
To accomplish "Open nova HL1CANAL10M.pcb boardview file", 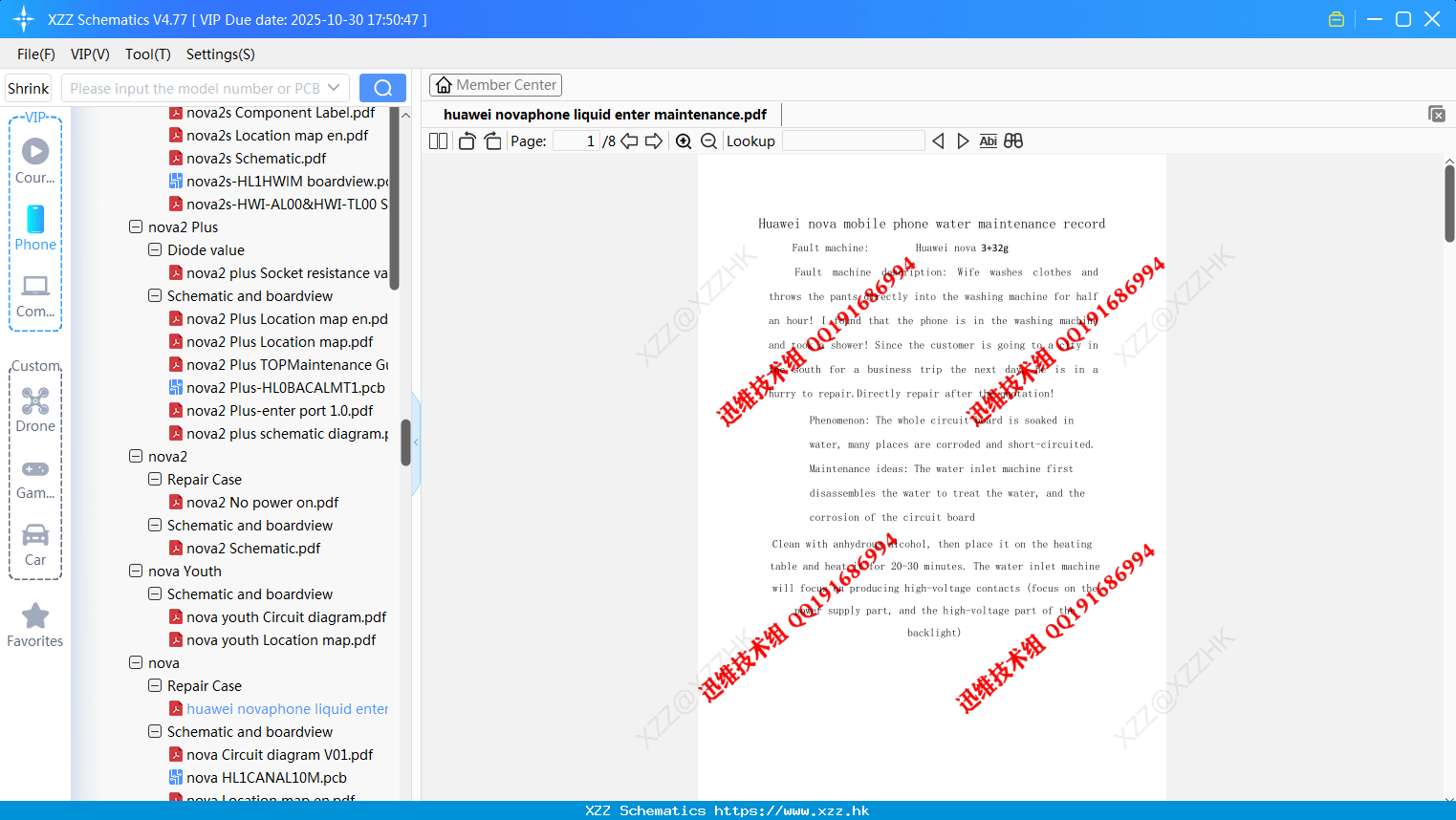I will (x=267, y=778).
